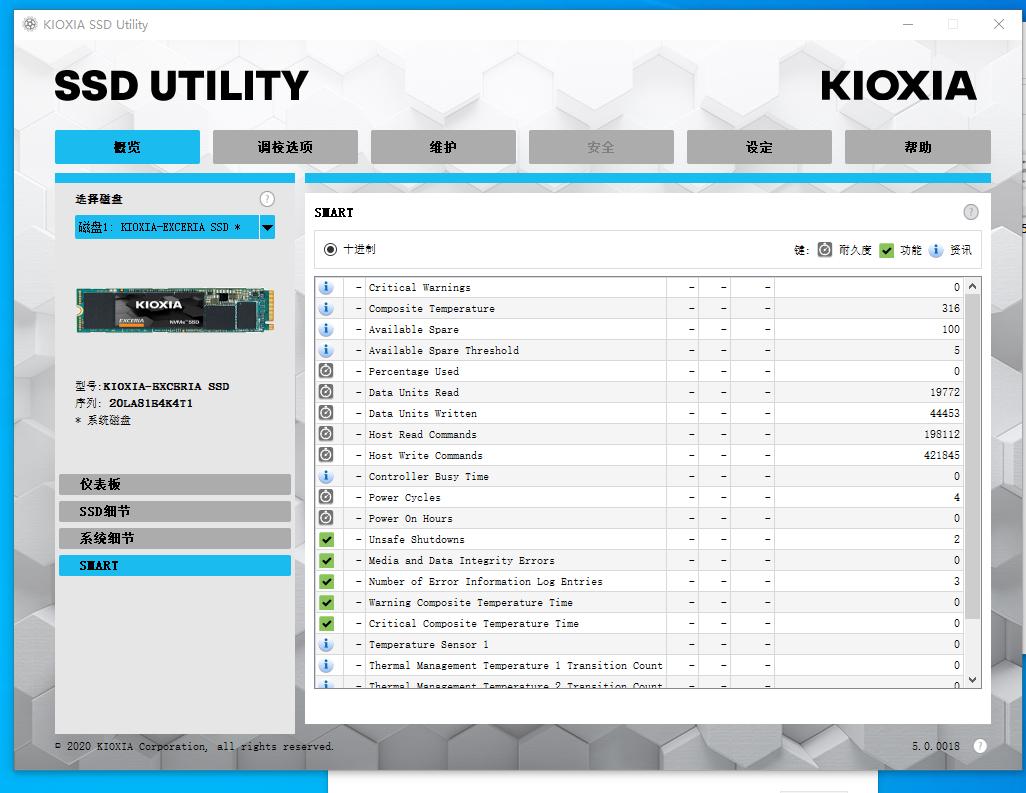Click green check for Unsafe Shutdowns row
The image size is (1026, 793).
coord(326,539)
